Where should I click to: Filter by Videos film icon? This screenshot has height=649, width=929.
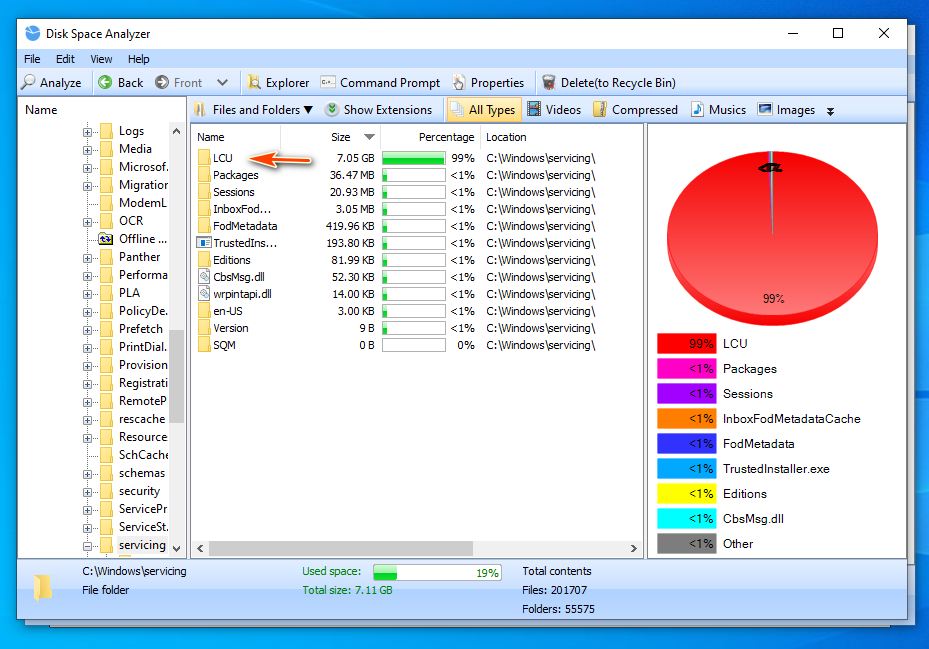point(534,109)
